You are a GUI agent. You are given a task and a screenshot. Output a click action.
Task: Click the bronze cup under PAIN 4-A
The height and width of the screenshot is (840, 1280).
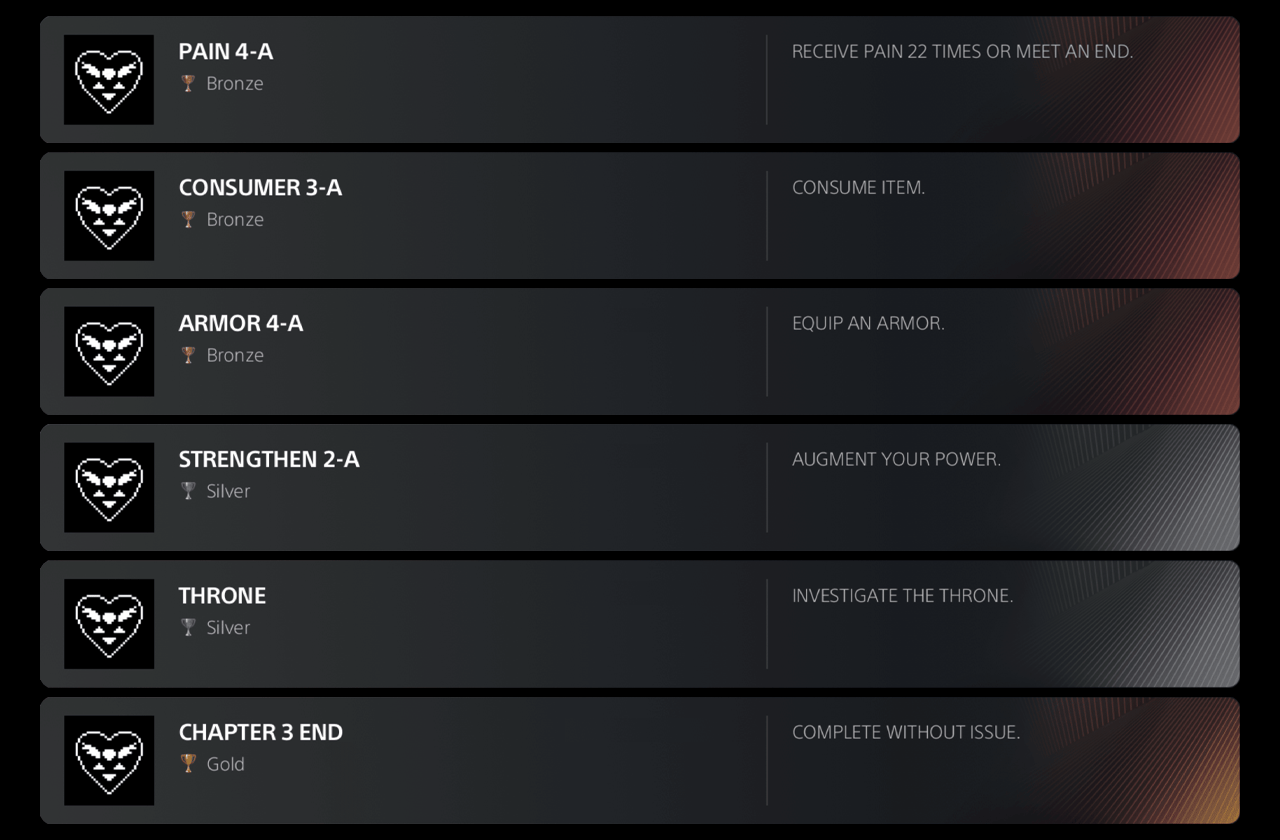(x=188, y=83)
